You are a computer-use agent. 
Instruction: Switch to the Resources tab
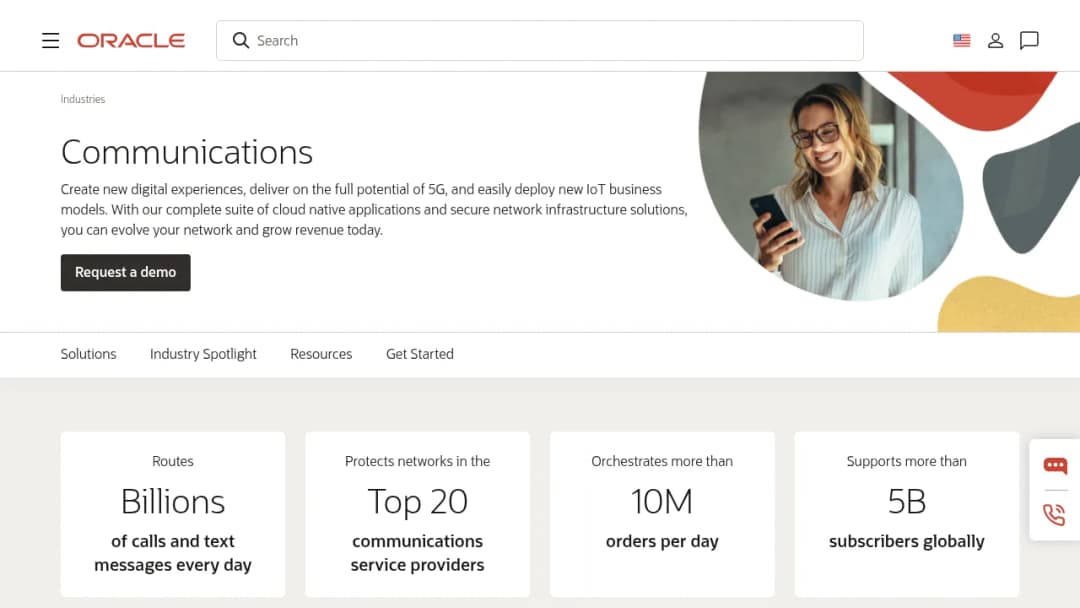(x=321, y=354)
